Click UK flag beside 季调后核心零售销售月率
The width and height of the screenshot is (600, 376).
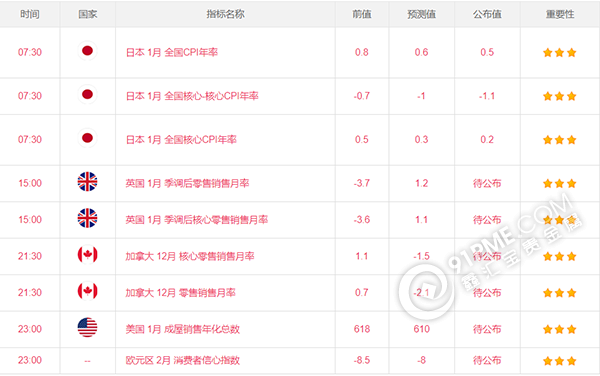87,218
